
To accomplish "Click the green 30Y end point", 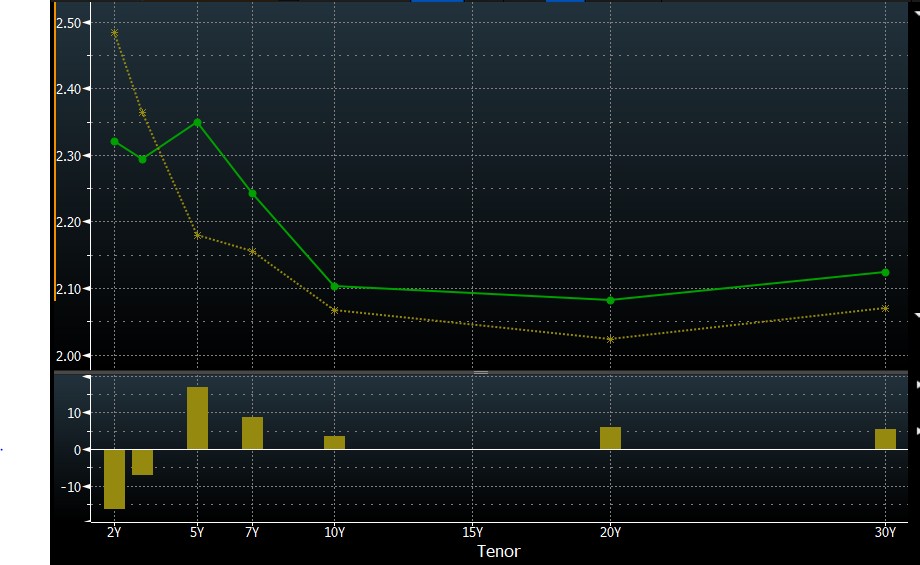I will coord(885,272).
